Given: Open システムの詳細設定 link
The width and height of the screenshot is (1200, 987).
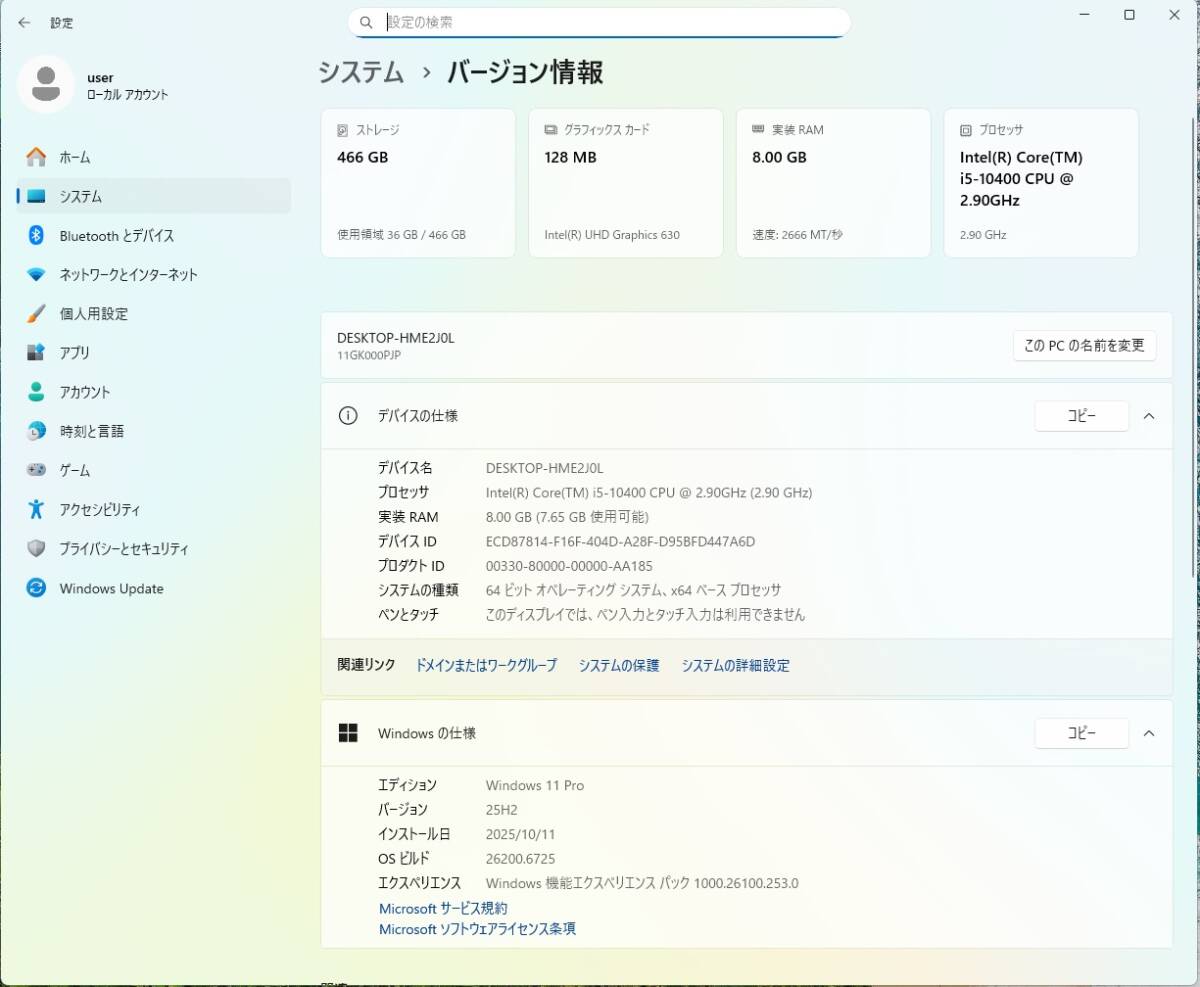Looking at the screenshot, I should pyautogui.click(x=735, y=666).
